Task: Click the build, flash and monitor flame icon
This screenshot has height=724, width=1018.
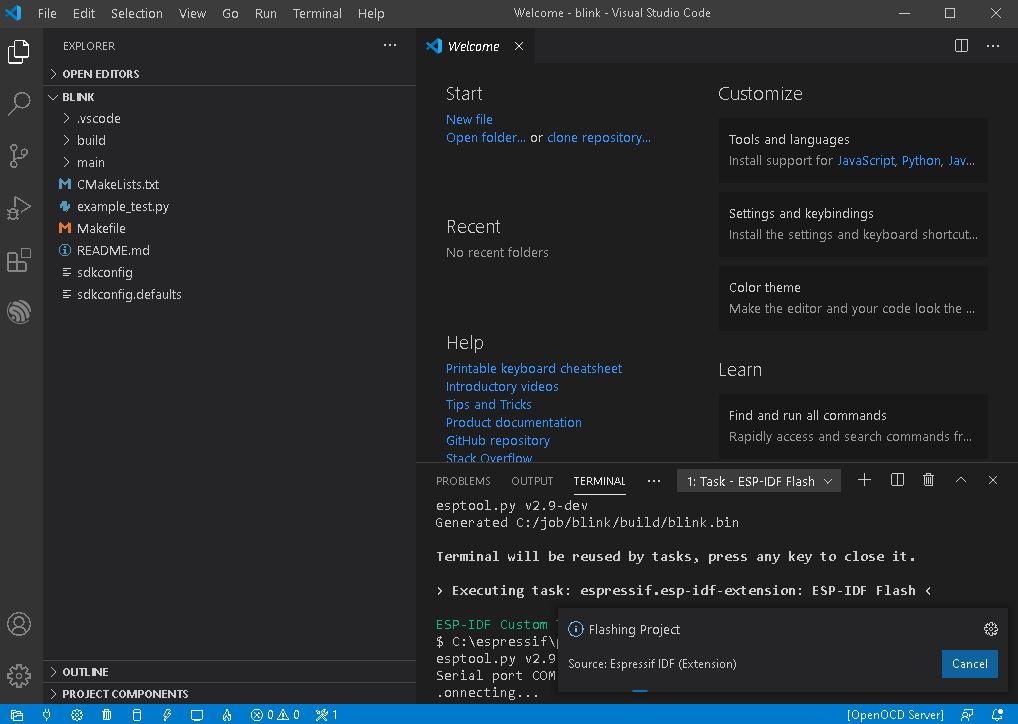Action: [227, 715]
